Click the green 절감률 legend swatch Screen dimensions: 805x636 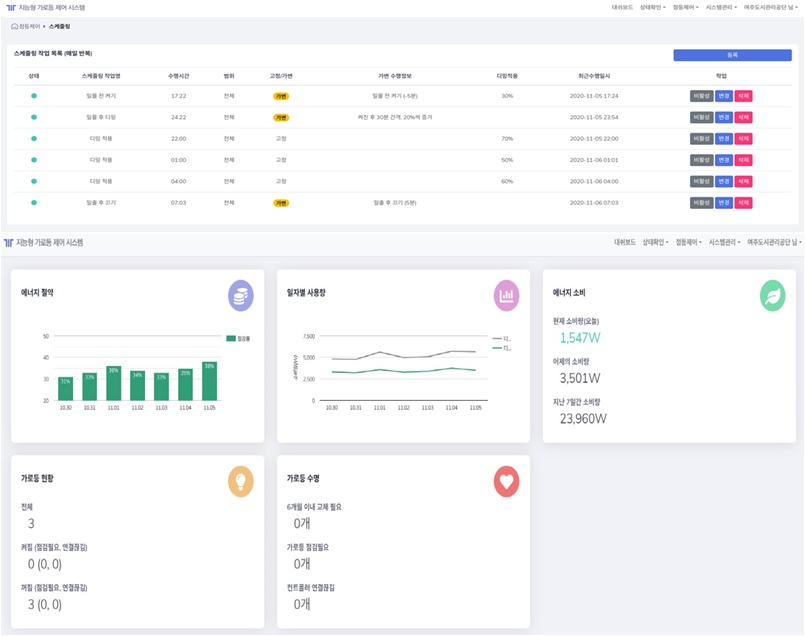[x=230, y=339]
